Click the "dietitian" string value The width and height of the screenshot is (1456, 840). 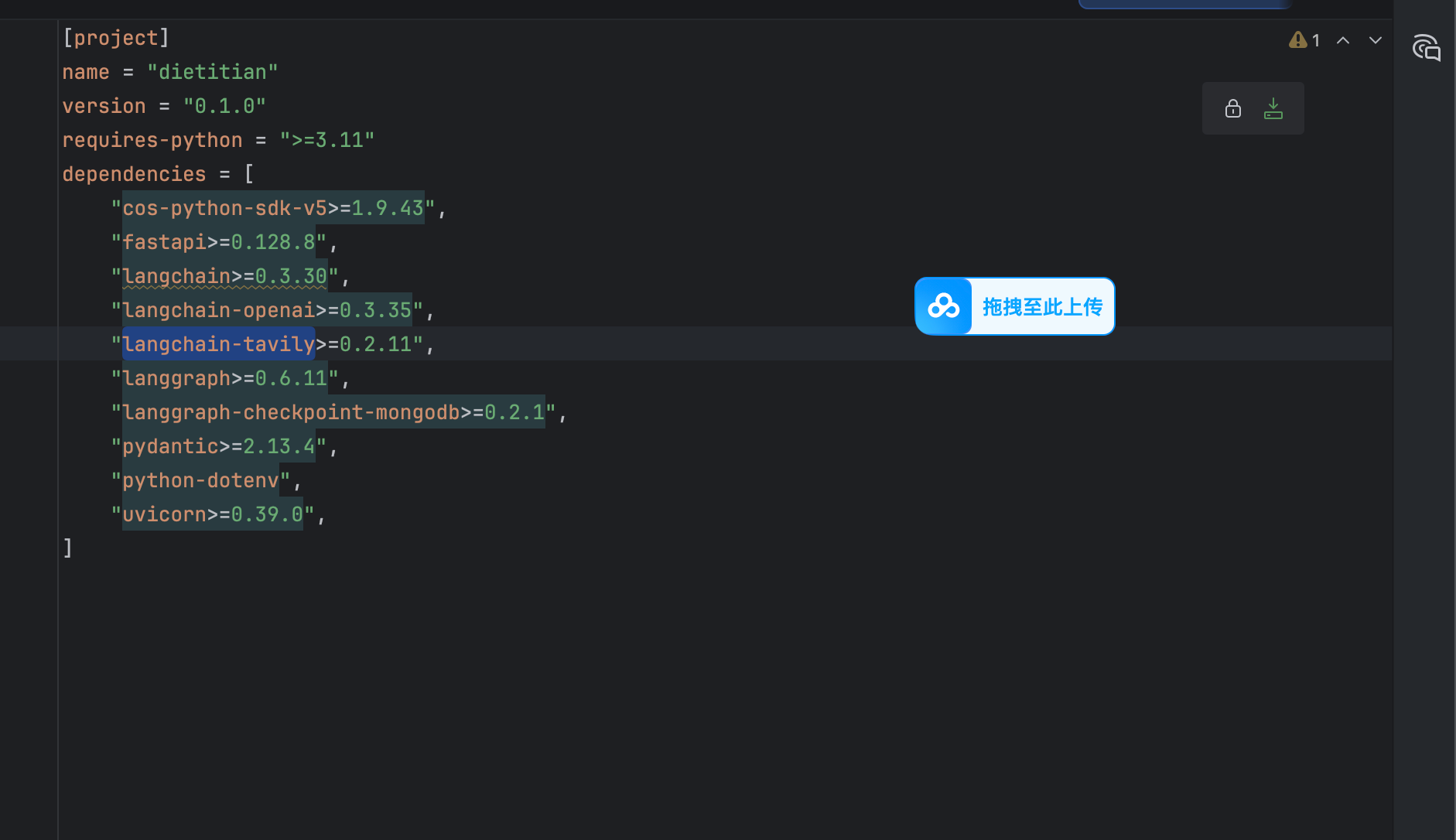pos(213,72)
